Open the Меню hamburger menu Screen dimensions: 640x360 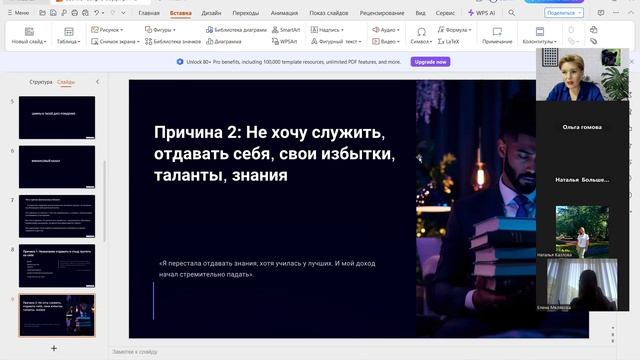pyautogui.click(x=18, y=13)
